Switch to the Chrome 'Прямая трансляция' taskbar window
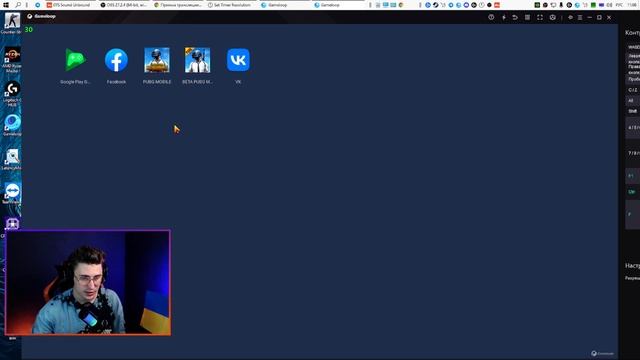This screenshot has height=360, width=640. pos(178,5)
